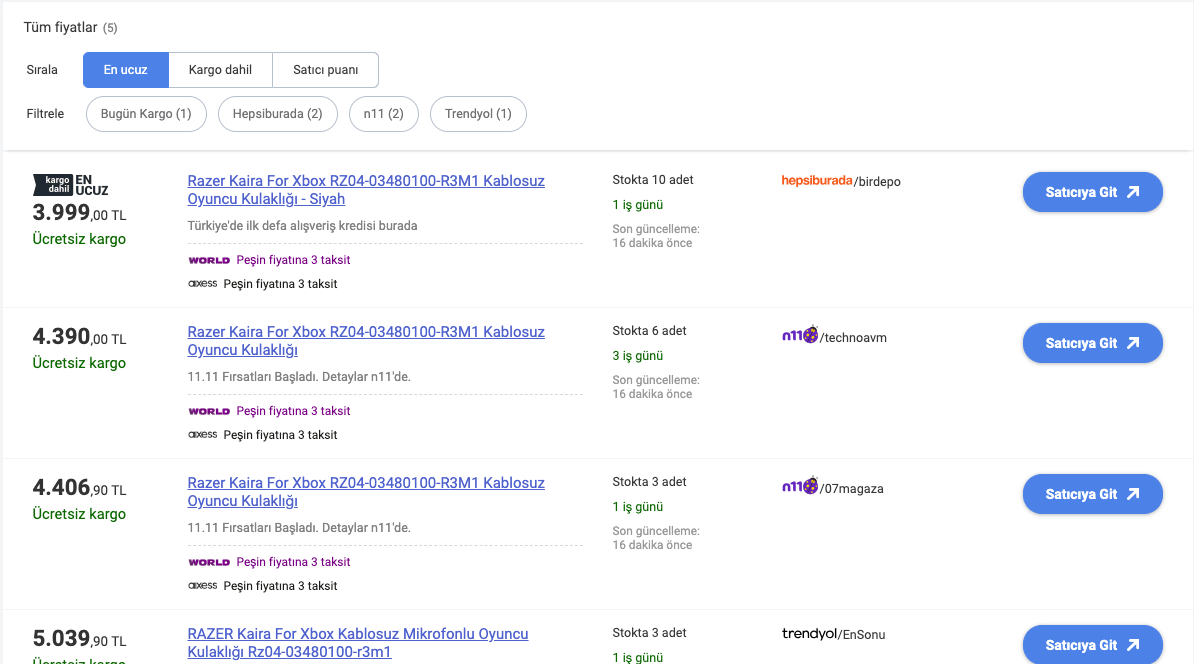
Task: Click 'Ücretsiz kargo' under 4.390,00 TL
Action: (79, 363)
